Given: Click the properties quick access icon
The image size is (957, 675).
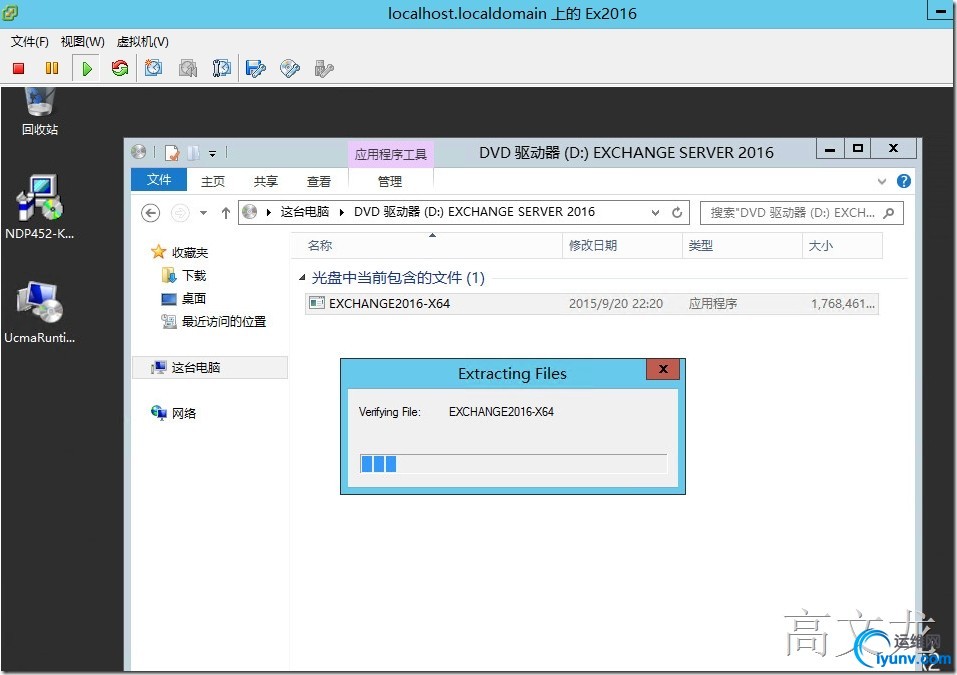Looking at the screenshot, I should [172, 153].
